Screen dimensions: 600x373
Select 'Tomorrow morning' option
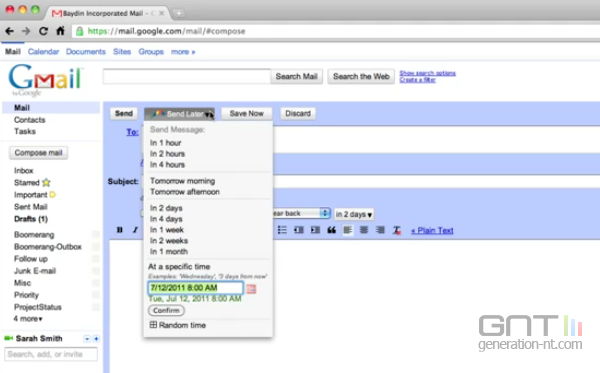click(x=183, y=181)
